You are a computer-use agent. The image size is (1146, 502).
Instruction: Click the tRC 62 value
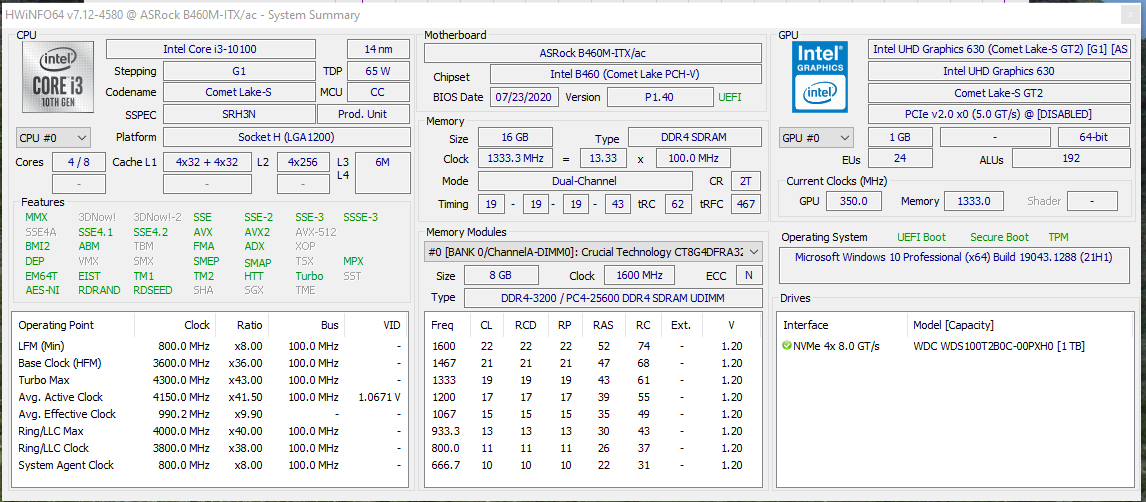[x=678, y=204]
